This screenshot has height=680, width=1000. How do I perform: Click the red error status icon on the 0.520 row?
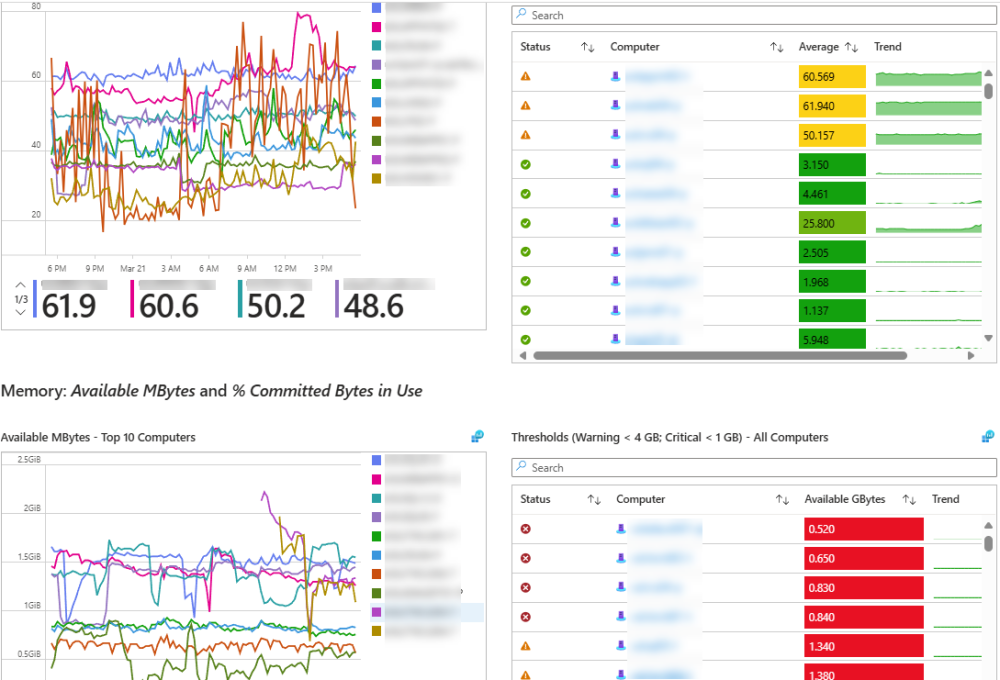click(525, 529)
